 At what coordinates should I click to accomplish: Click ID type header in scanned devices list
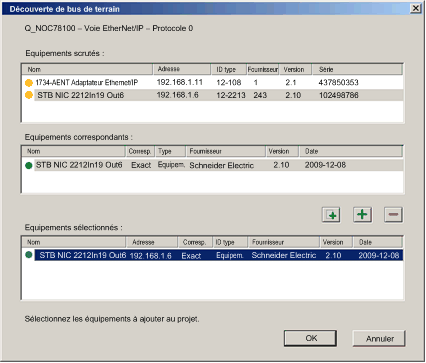pos(229,69)
